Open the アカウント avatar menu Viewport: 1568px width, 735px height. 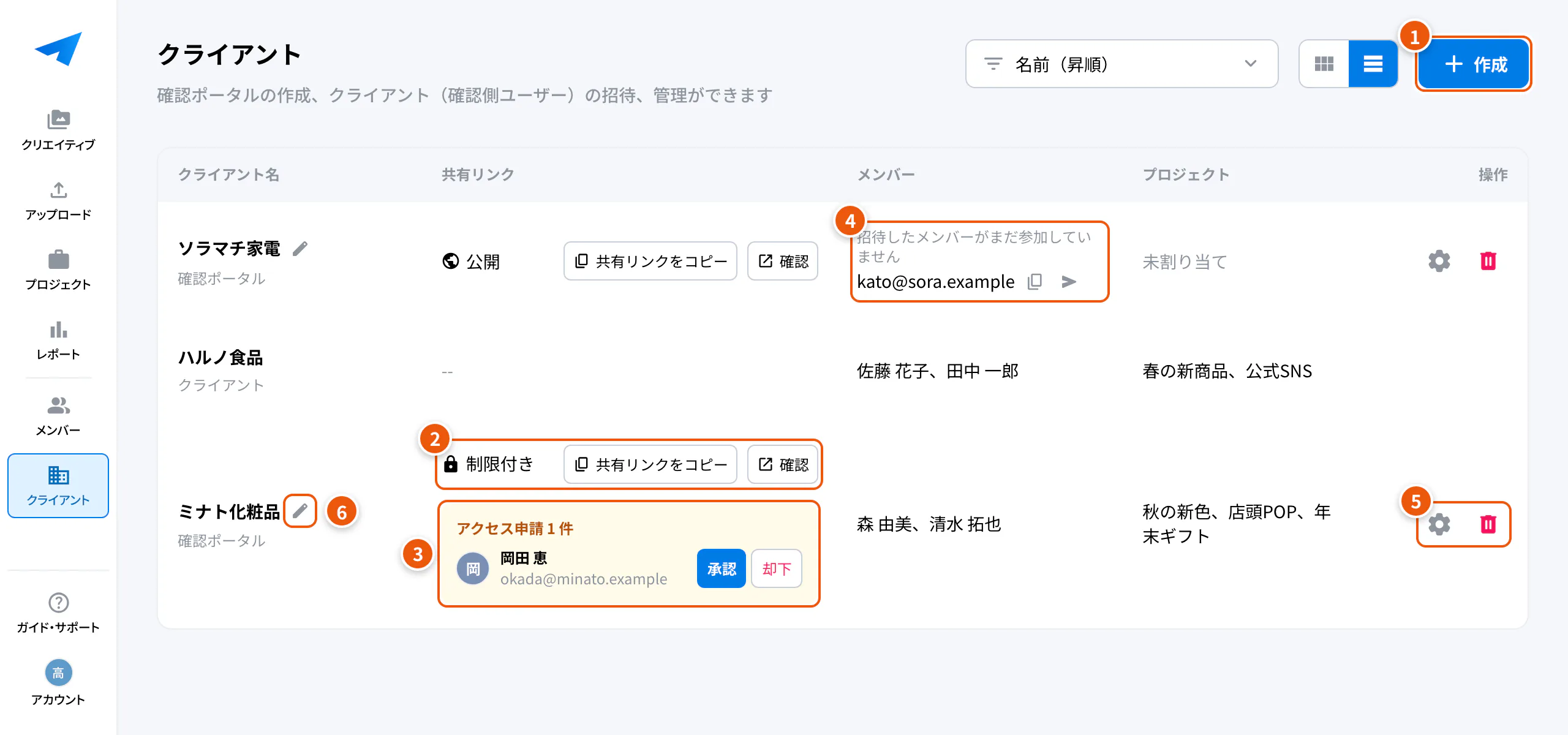point(58,684)
